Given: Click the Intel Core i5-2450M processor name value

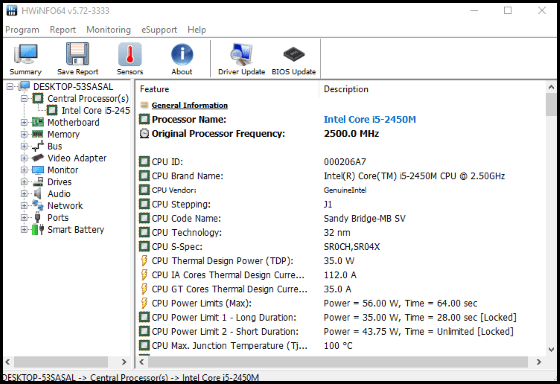Looking at the screenshot, I should (x=370, y=119).
